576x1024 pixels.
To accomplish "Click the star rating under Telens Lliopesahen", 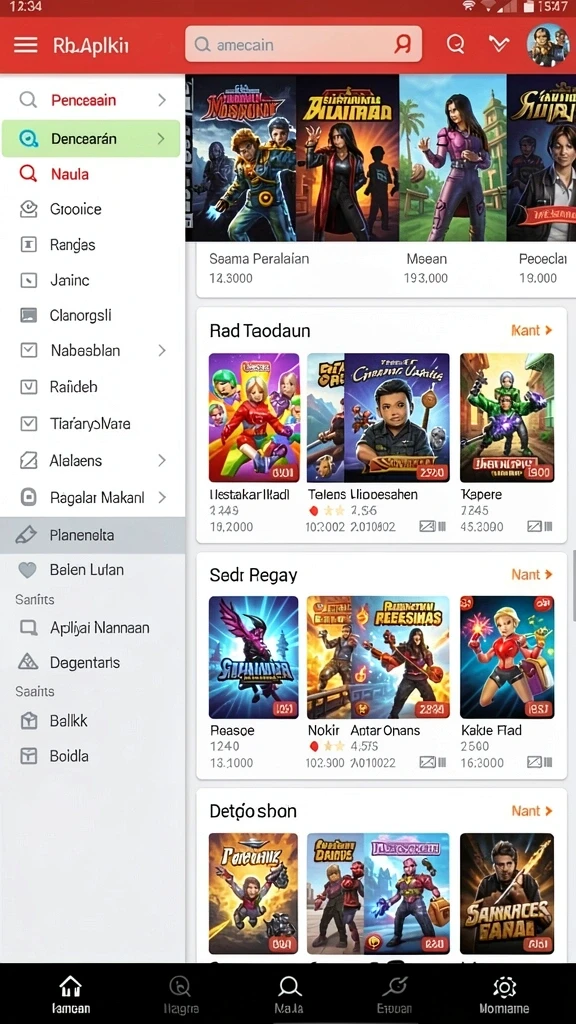I will tap(327, 511).
